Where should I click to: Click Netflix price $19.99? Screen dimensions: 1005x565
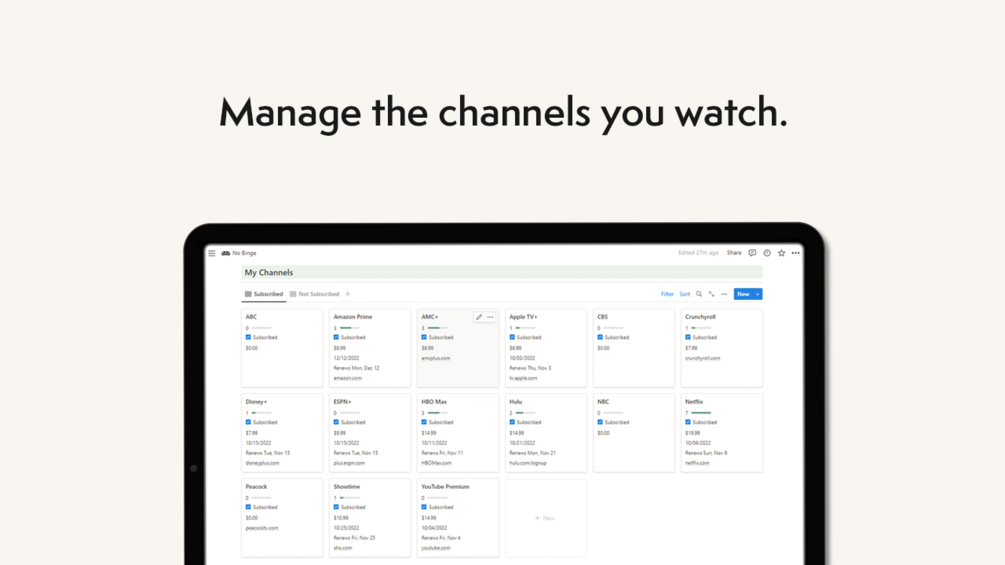click(692, 433)
